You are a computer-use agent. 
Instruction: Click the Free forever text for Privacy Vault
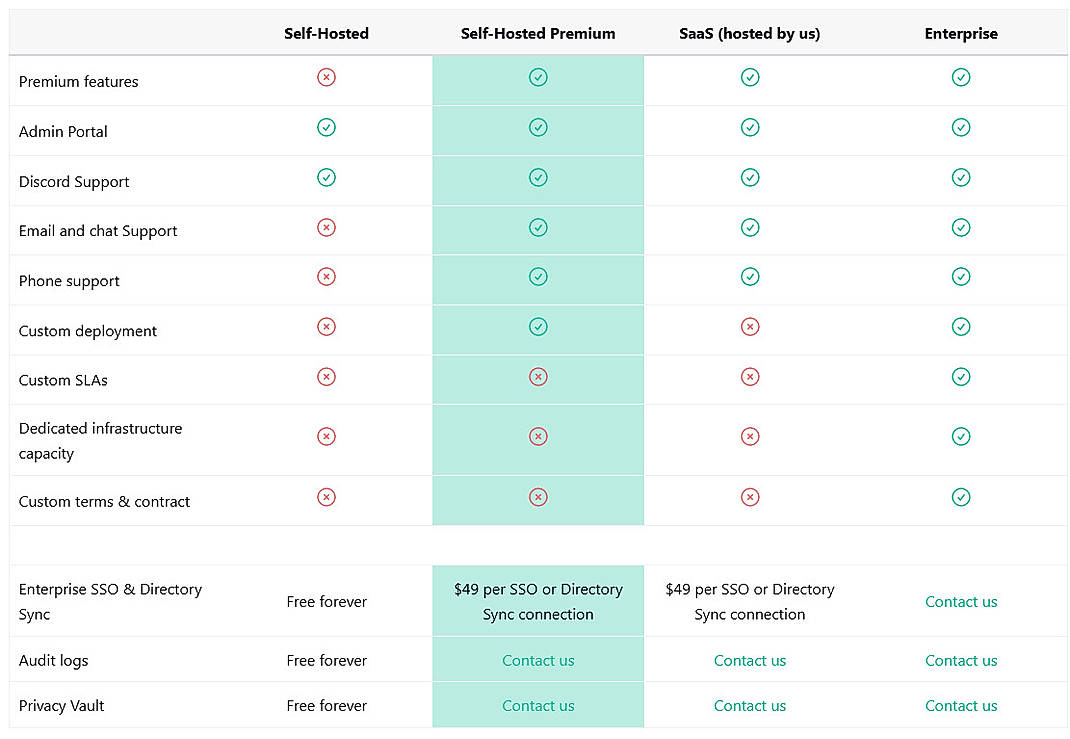click(x=326, y=705)
